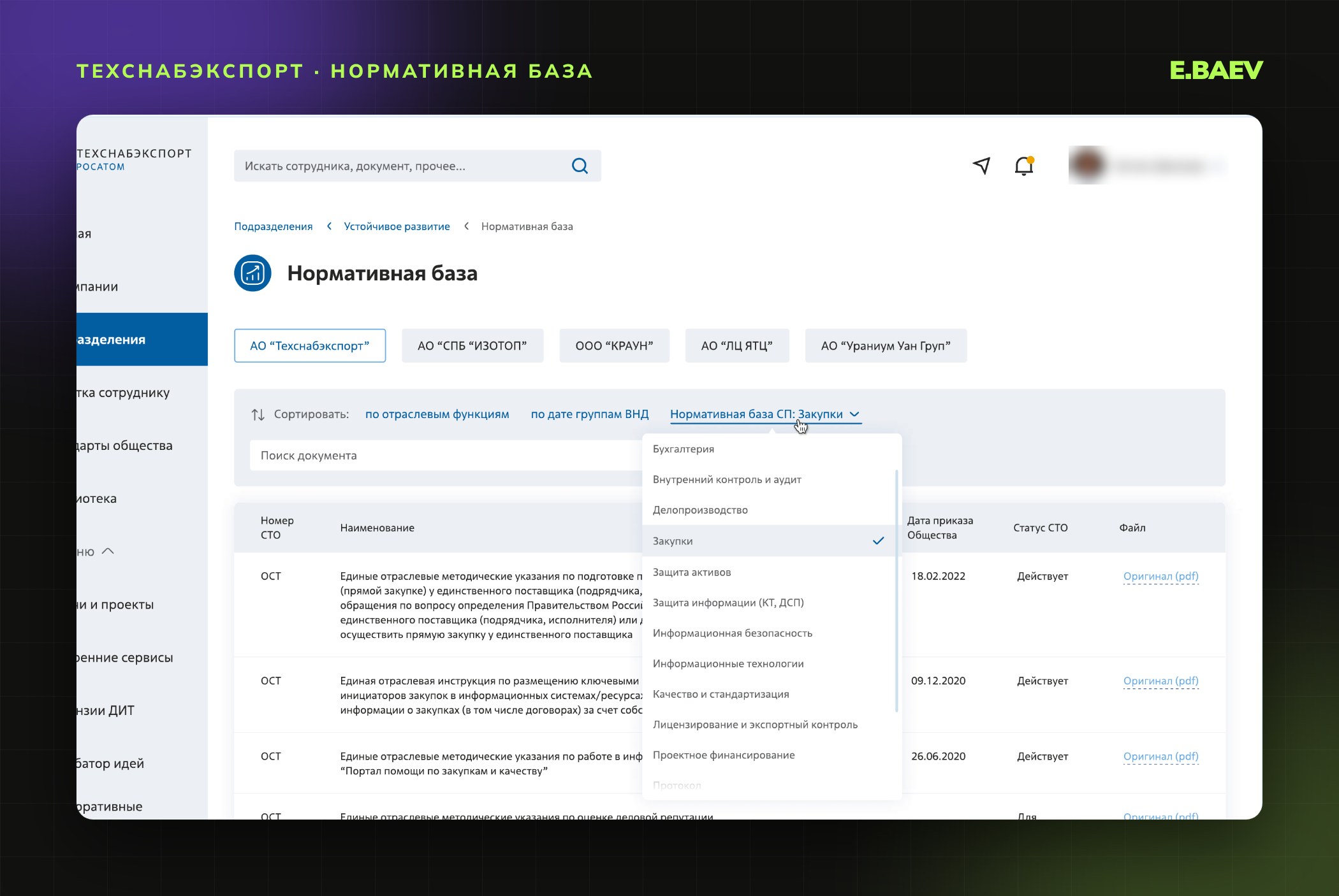The width and height of the screenshot is (1339, 896).
Task: Choose Бухгалтерия in the dropdown
Action: click(772, 449)
